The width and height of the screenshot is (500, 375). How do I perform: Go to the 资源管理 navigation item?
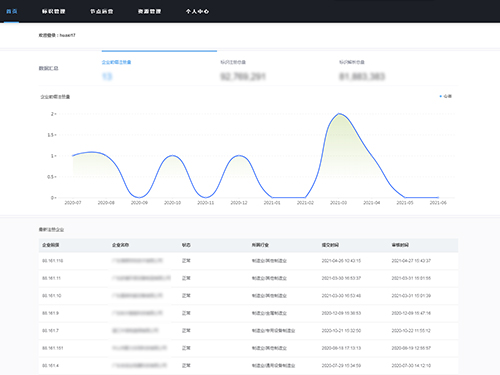(x=149, y=11)
